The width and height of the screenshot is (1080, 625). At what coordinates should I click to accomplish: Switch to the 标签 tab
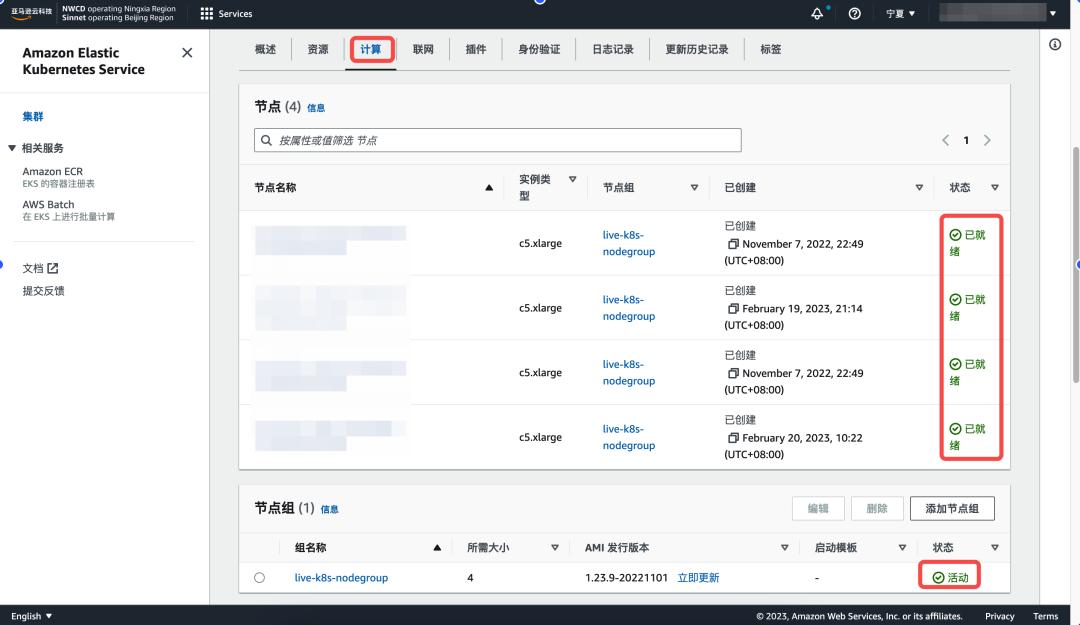click(769, 48)
